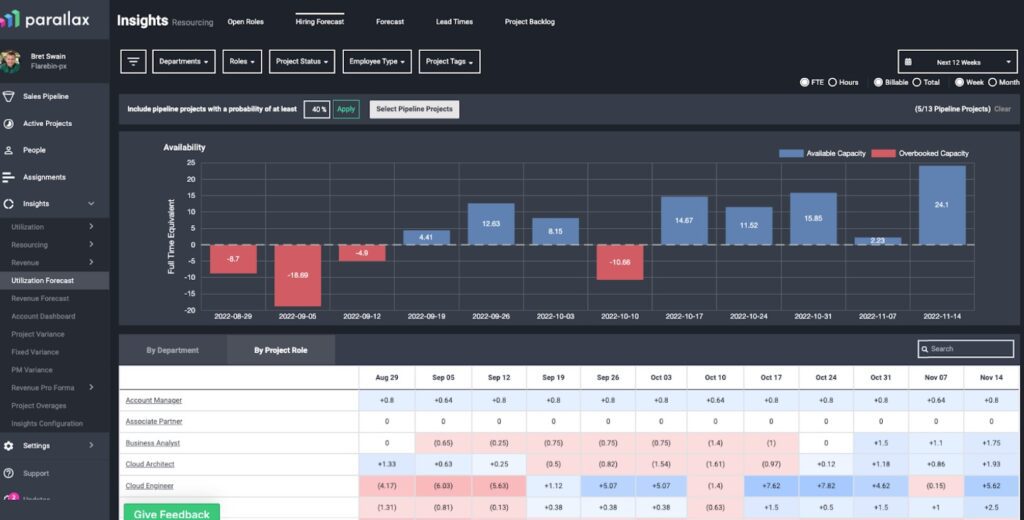The height and width of the screenshot is (520, 1024).
Task: Click the Active Projects sidebar icon
Action: (9, 124)
